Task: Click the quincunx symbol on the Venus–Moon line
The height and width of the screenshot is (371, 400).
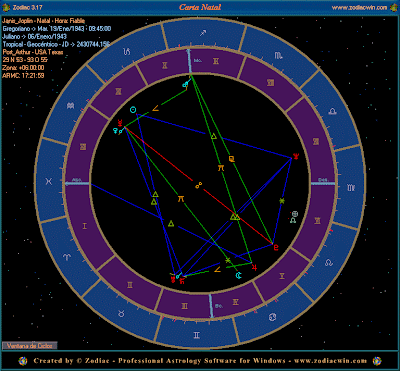Action: coord(181,199)
